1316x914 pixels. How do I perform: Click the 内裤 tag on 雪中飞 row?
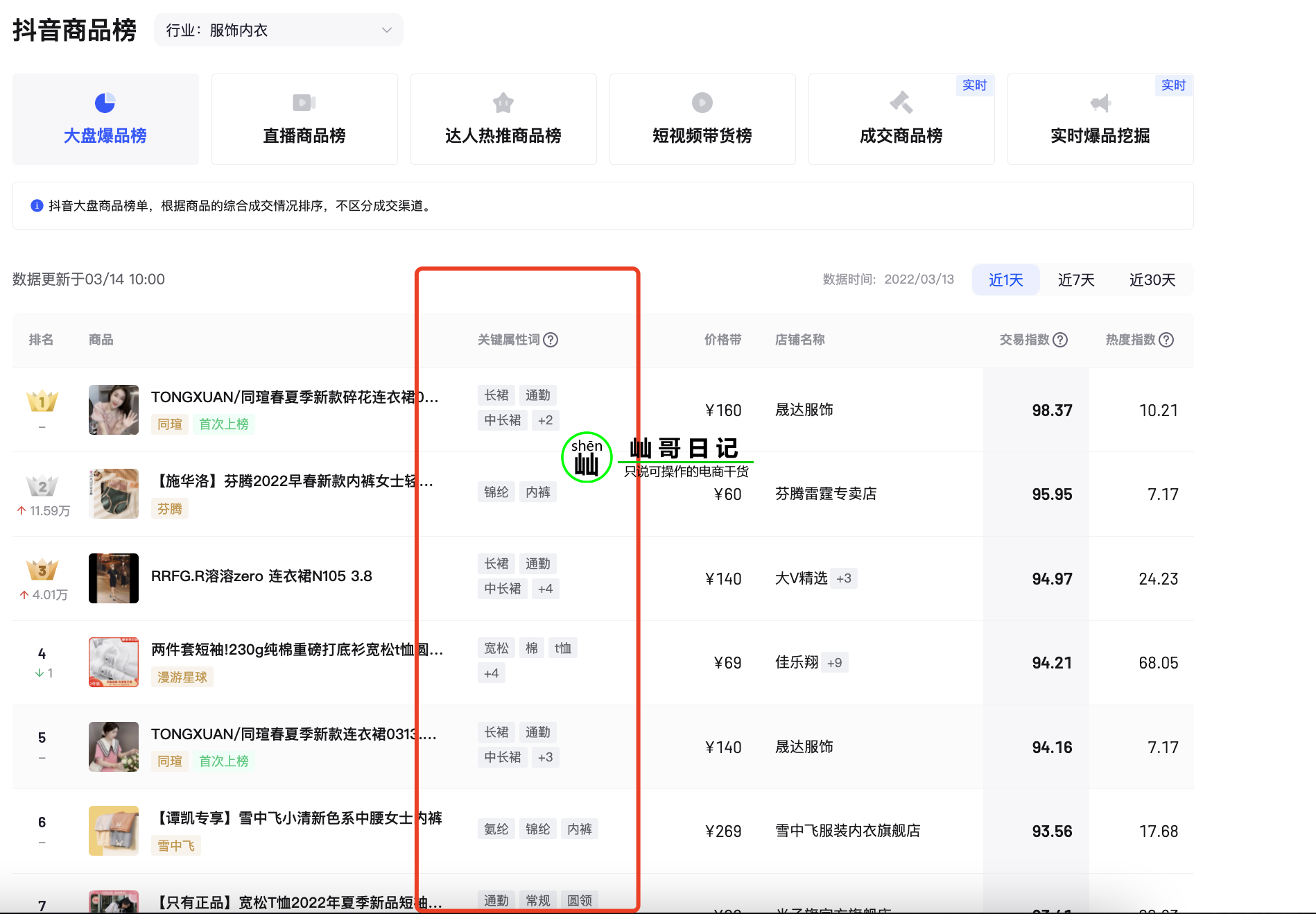[580, 829]
